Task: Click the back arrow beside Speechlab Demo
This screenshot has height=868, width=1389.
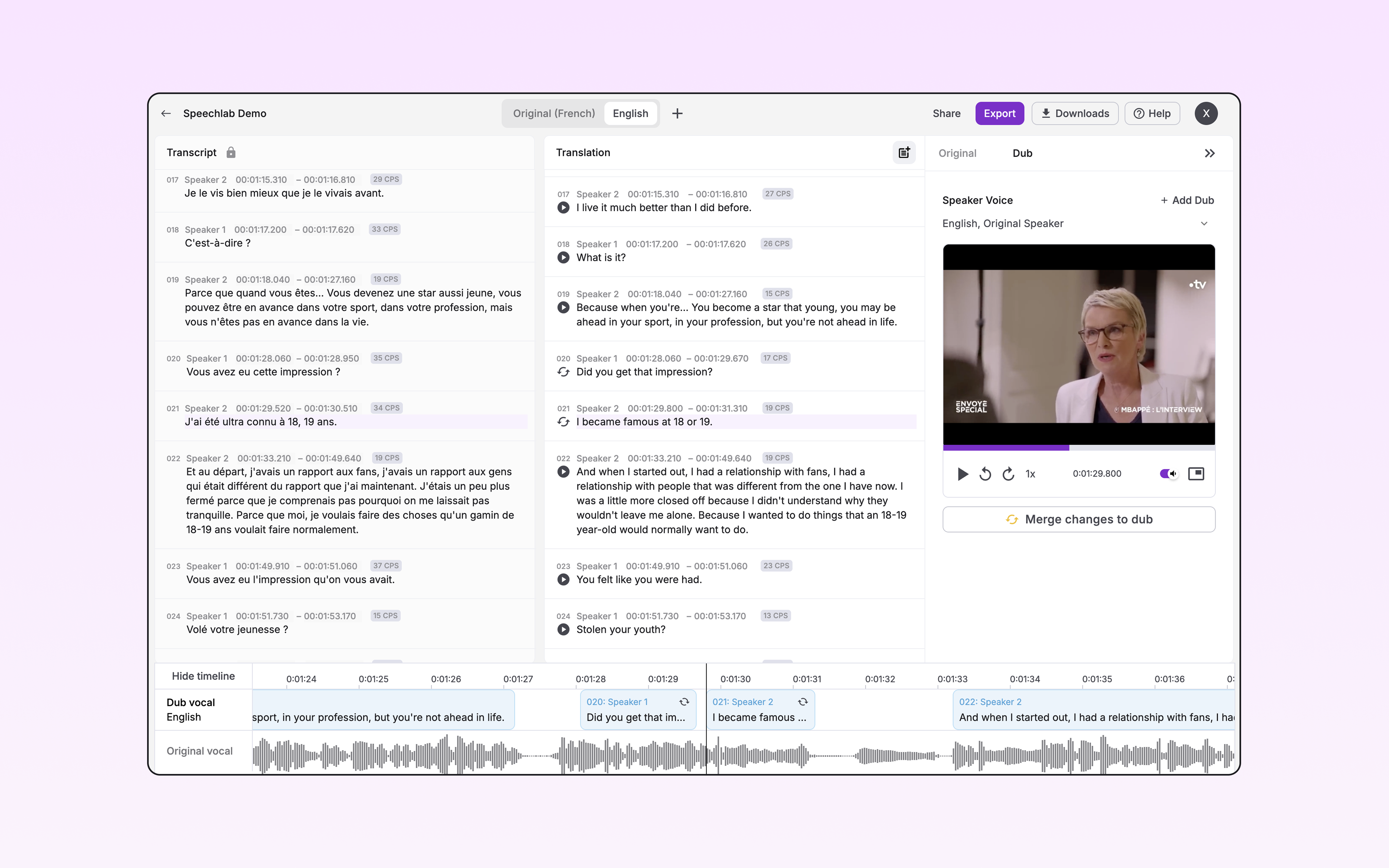Action: pos(166,113)
